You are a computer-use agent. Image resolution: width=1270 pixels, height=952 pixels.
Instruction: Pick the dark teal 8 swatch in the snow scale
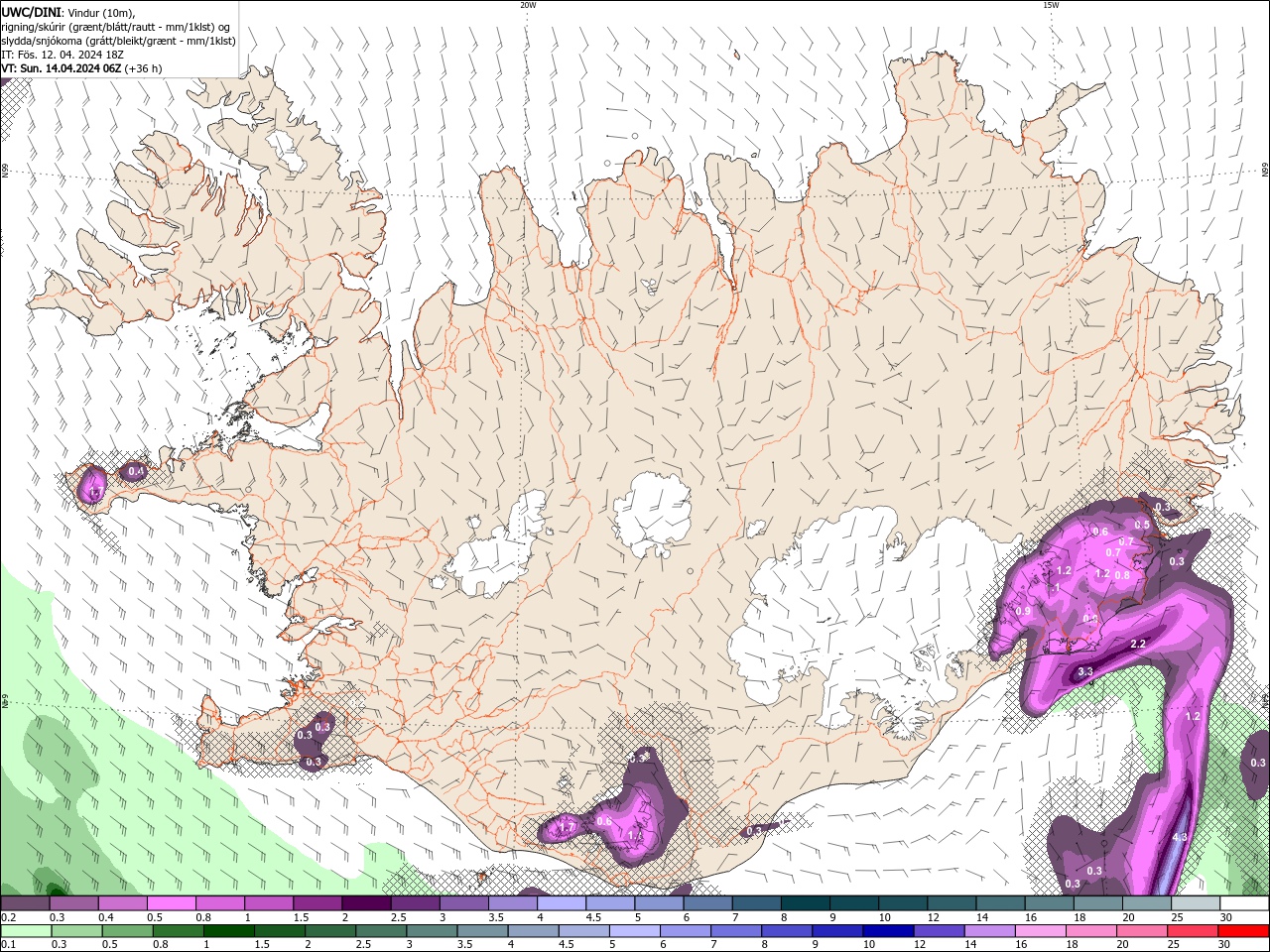click(806, 903)
